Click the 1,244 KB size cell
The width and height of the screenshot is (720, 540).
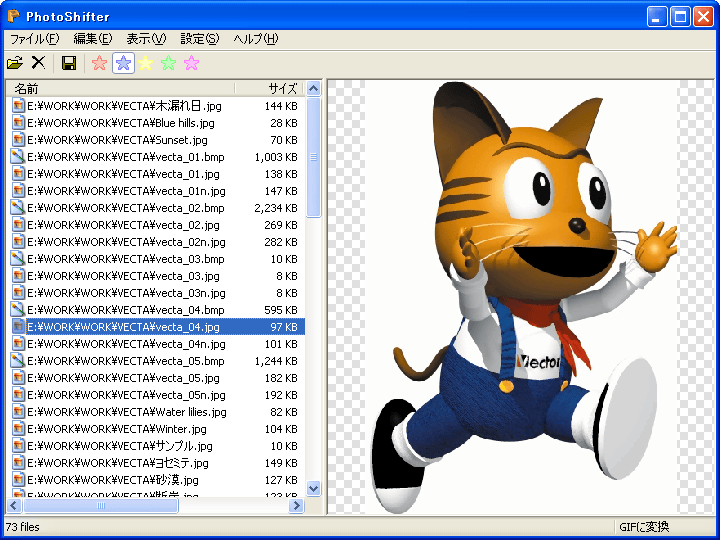click(276, 361)
